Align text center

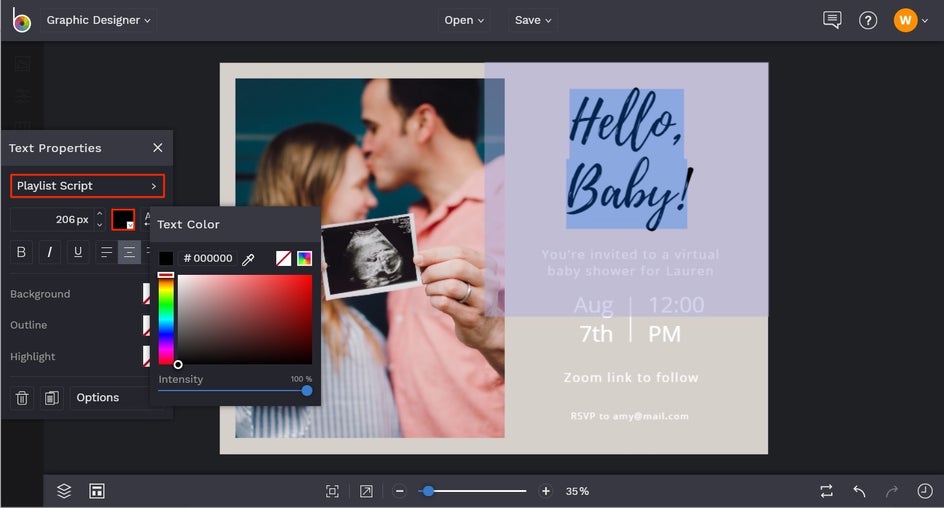(129, 252)
